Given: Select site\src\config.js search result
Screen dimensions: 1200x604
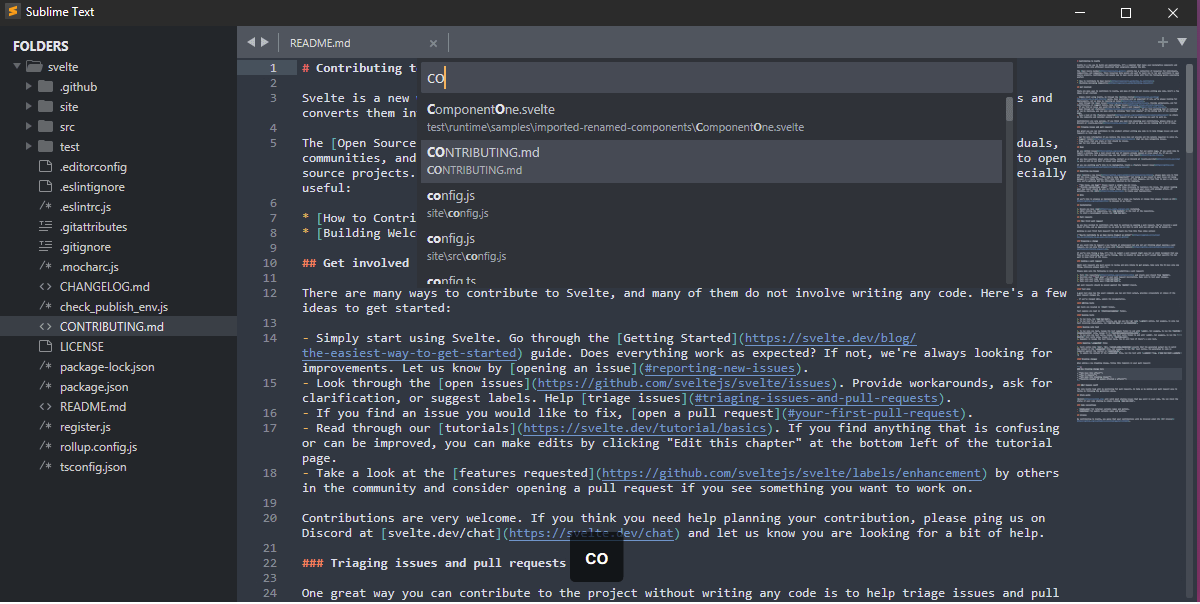Looking at the screenshot, I should click(x=711, y=247).
